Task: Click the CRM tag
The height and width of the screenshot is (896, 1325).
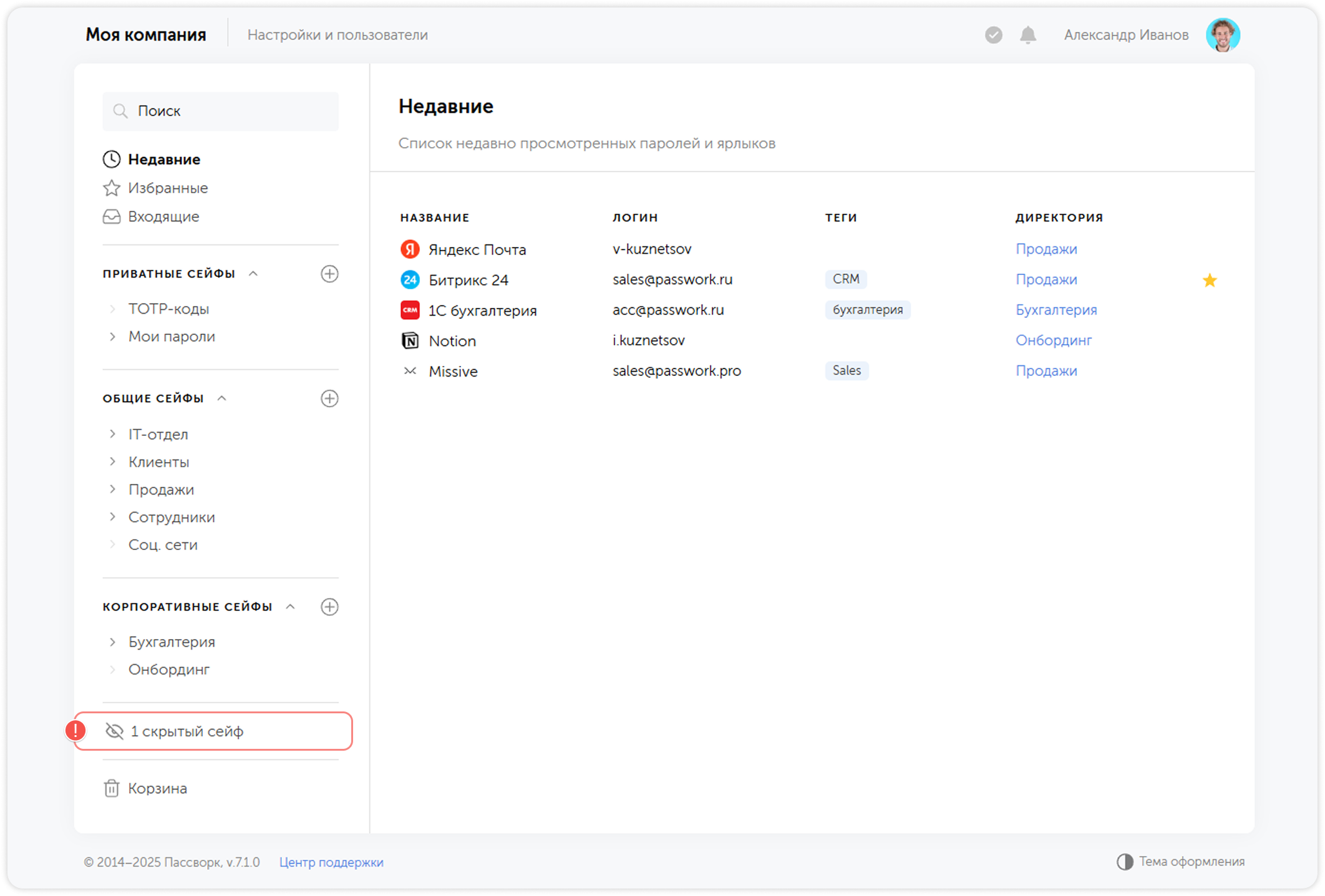Action: pyautogui.click(x=846, y=279)
